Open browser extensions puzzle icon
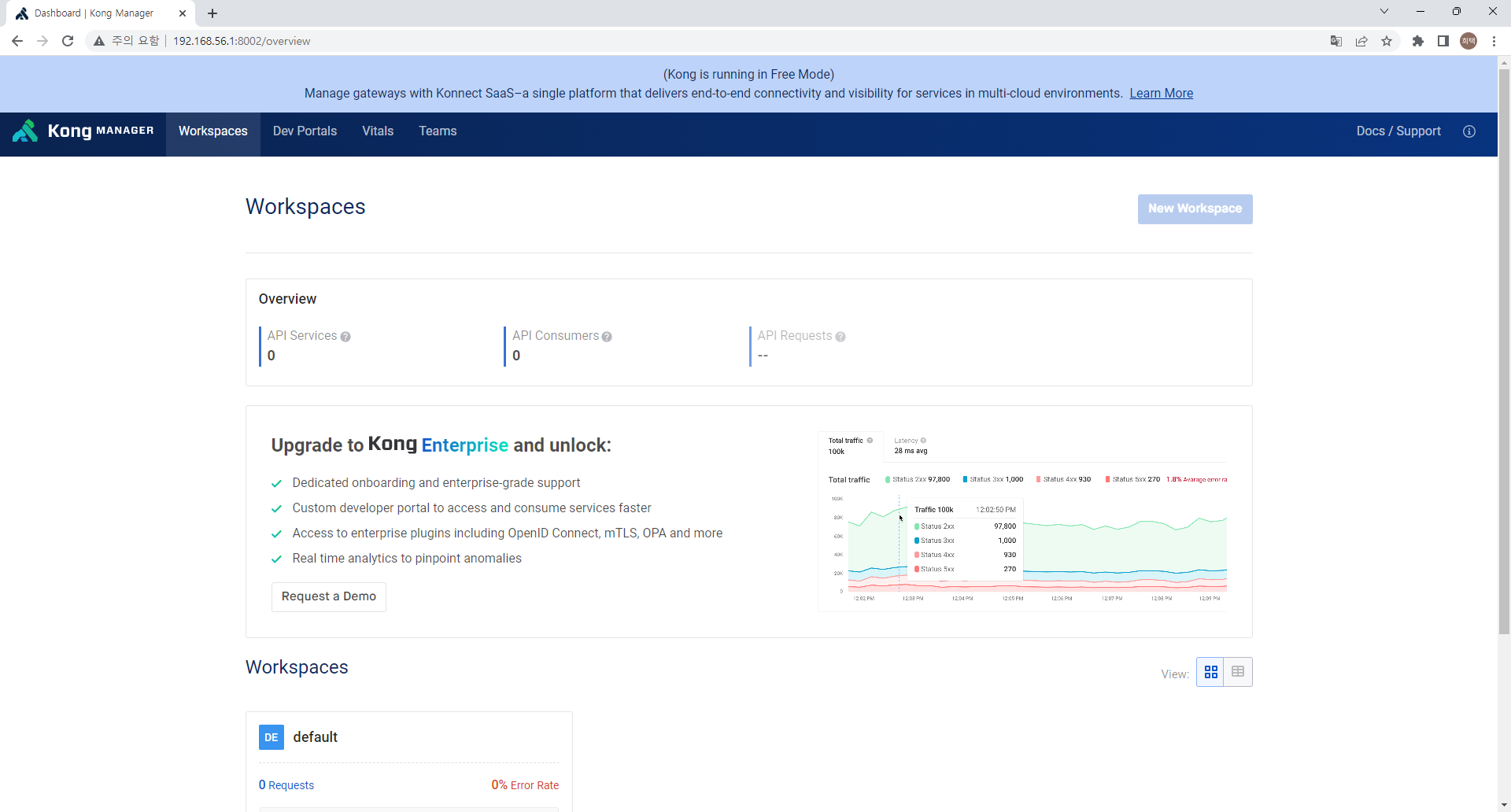Viewport: 1511px width, 812px height. (1418, 41)
